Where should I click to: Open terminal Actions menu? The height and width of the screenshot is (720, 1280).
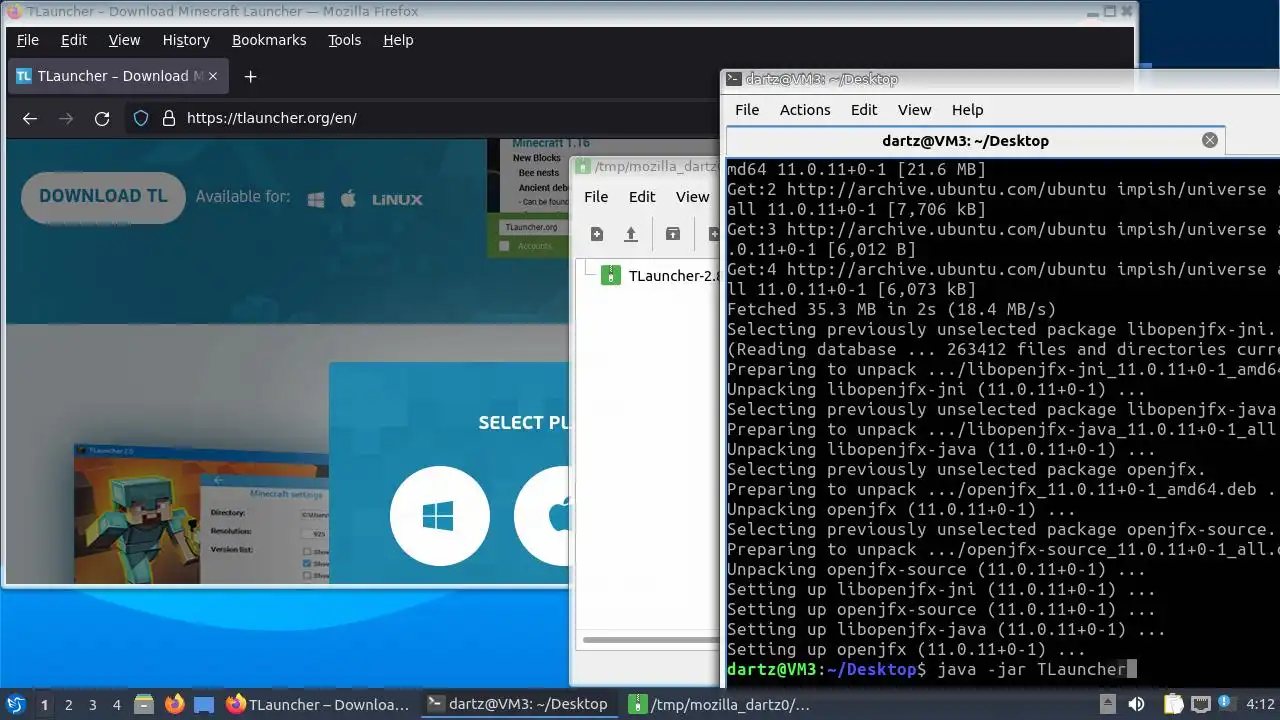coord(805,110)
